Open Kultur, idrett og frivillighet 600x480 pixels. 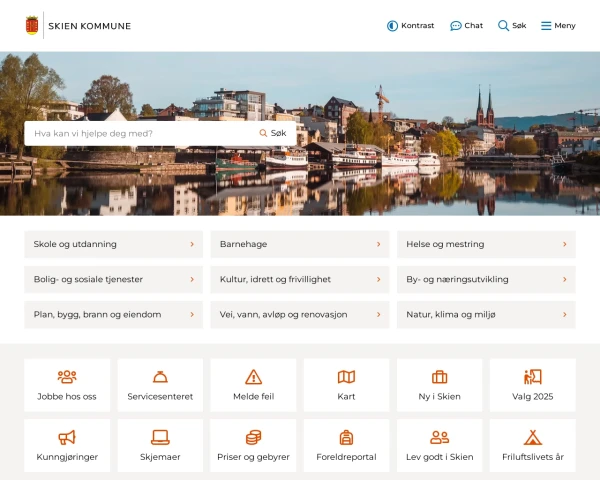(x=299, y=279)
